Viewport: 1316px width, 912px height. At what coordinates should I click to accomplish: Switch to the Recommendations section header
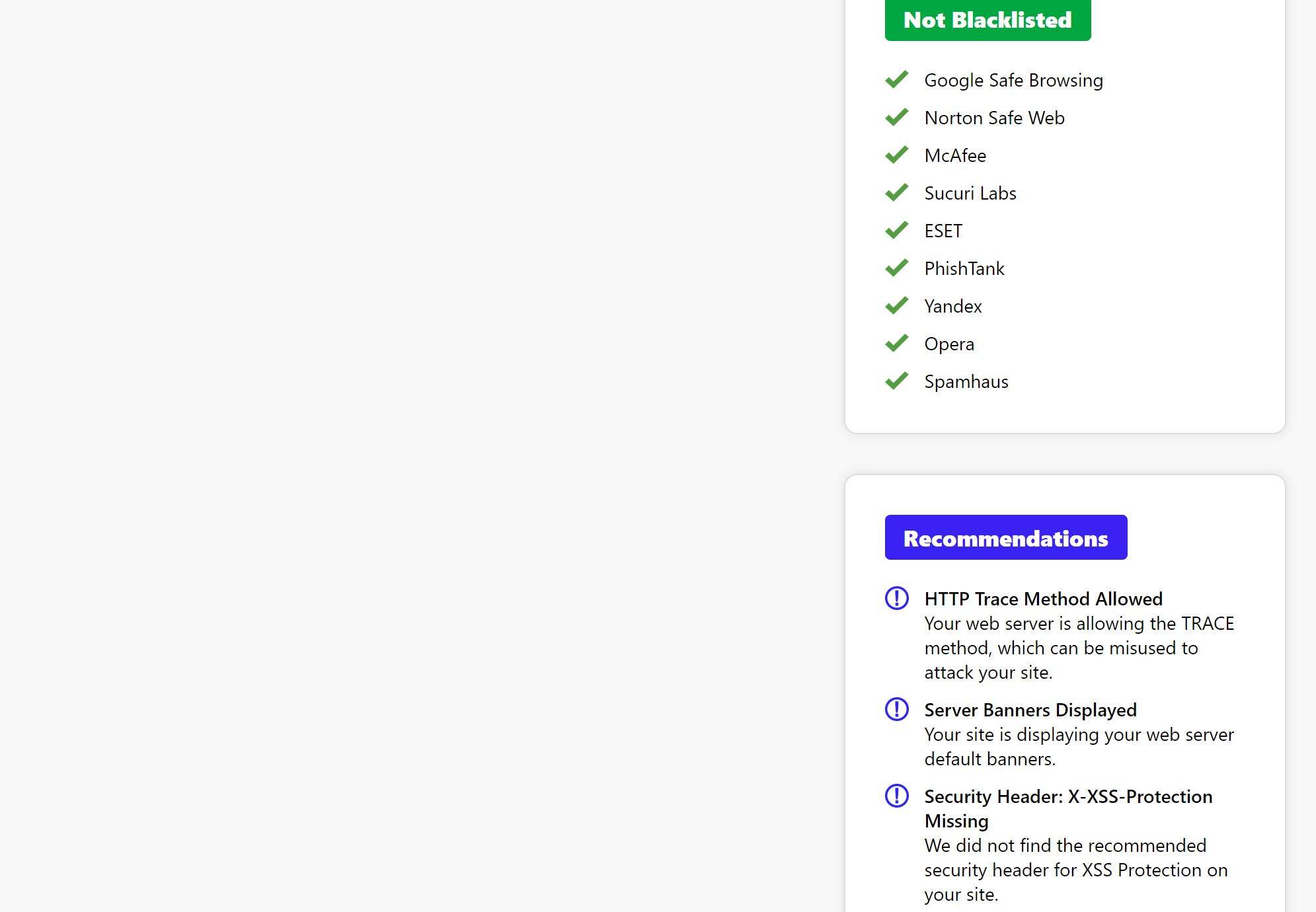1005,537
